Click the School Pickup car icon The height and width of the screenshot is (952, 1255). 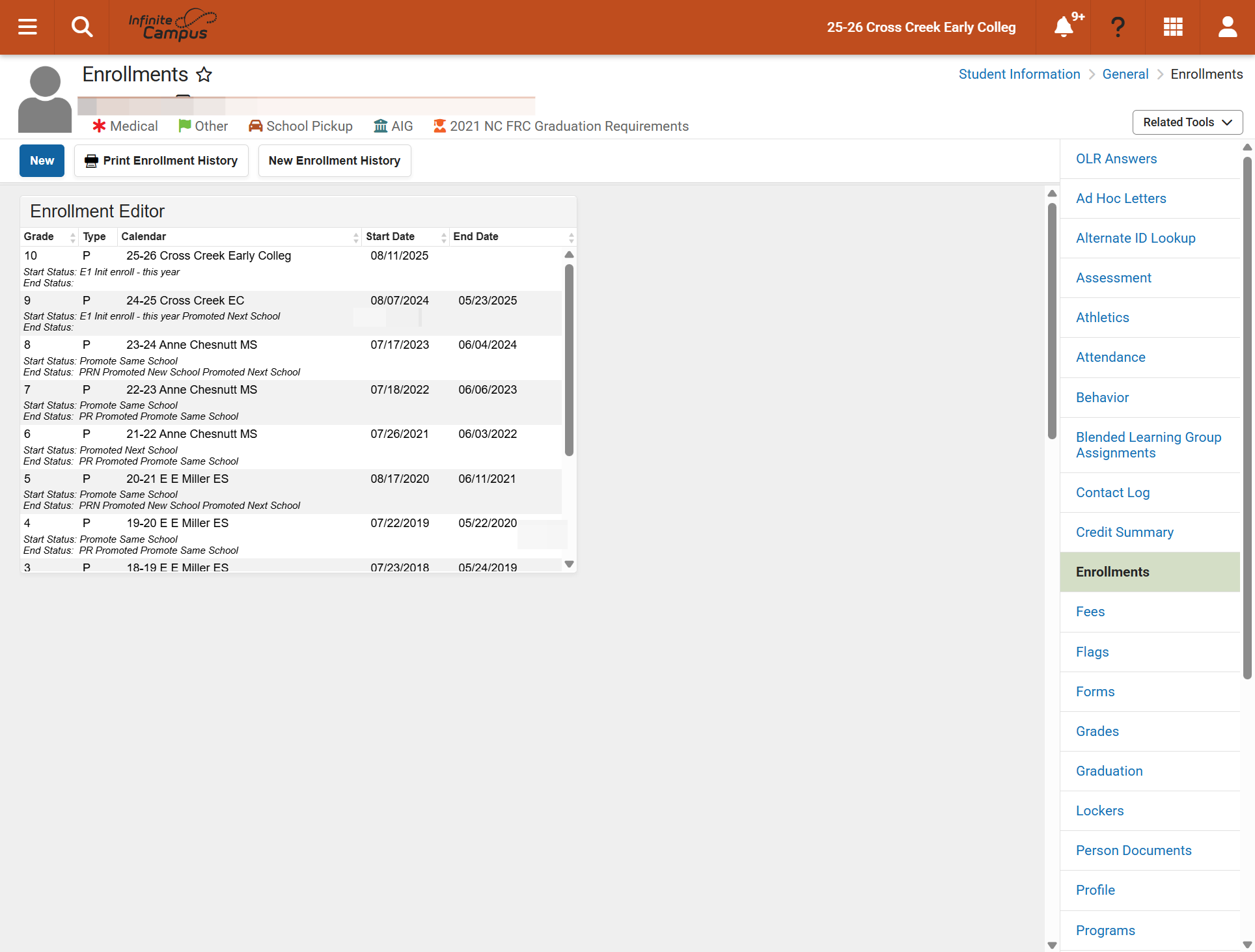coord(256,126)
